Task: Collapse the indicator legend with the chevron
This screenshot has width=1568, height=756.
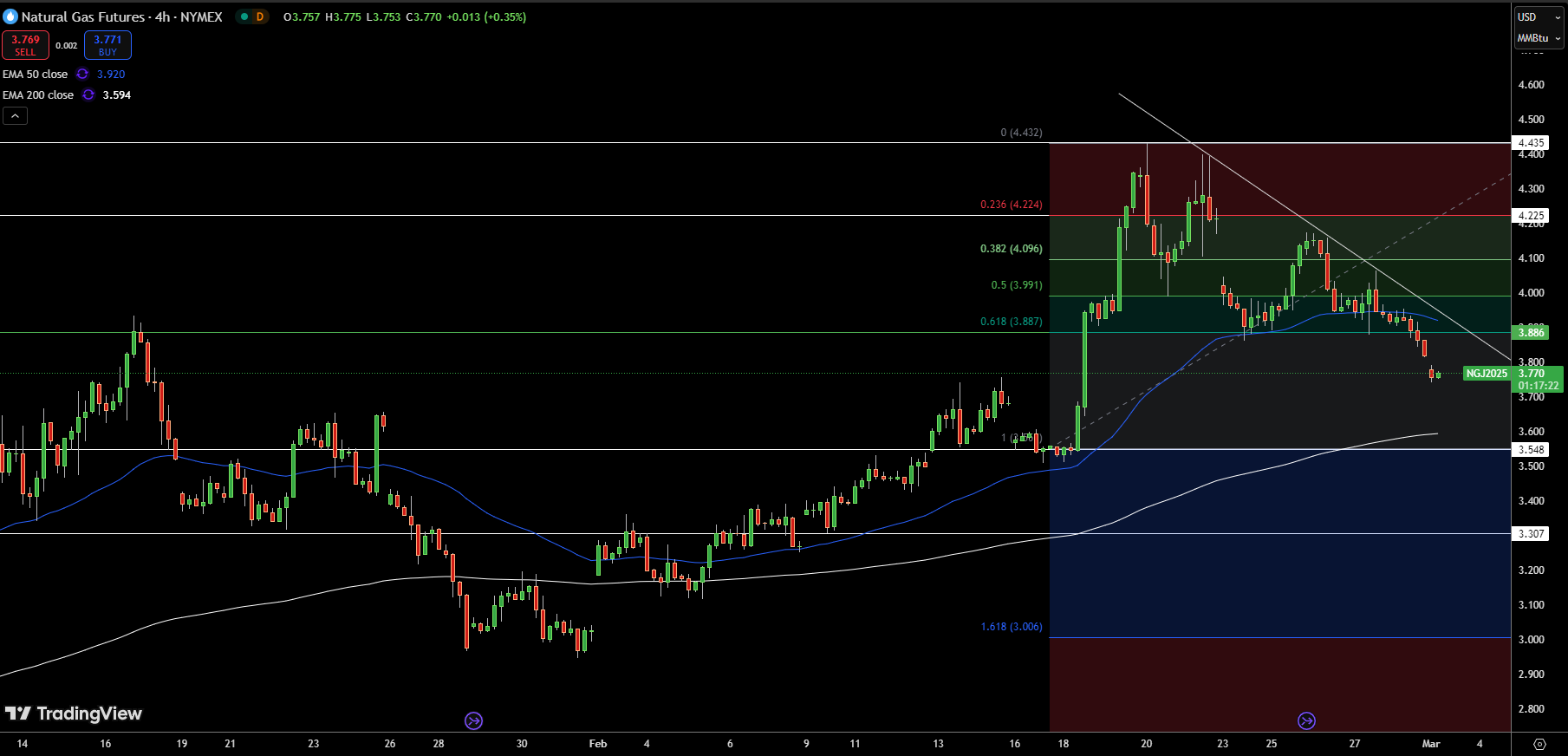Action: [x=15, y=116]
